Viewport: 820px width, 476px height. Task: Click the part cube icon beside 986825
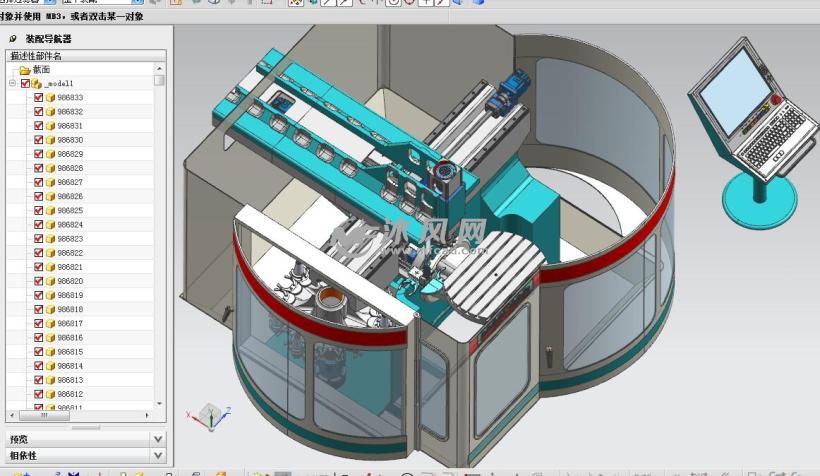(50, 211)
